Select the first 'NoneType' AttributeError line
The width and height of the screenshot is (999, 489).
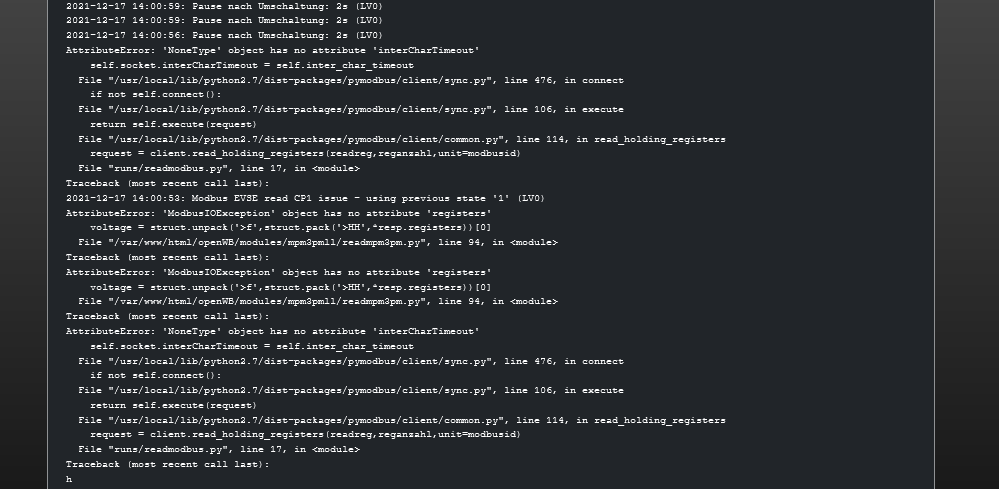point(272,50)
